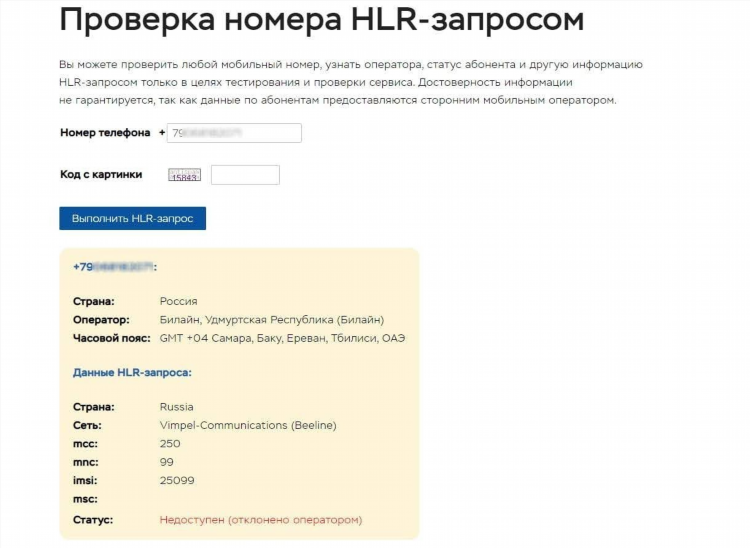This screenshot has width=750, height=548.
Task: Click the Статус: label
Action: coord(93,520)
